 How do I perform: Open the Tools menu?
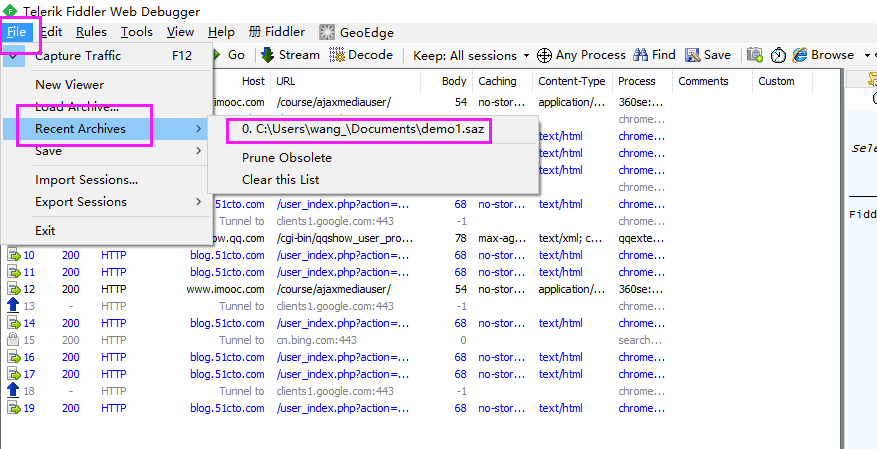click(x=137, y=32)
